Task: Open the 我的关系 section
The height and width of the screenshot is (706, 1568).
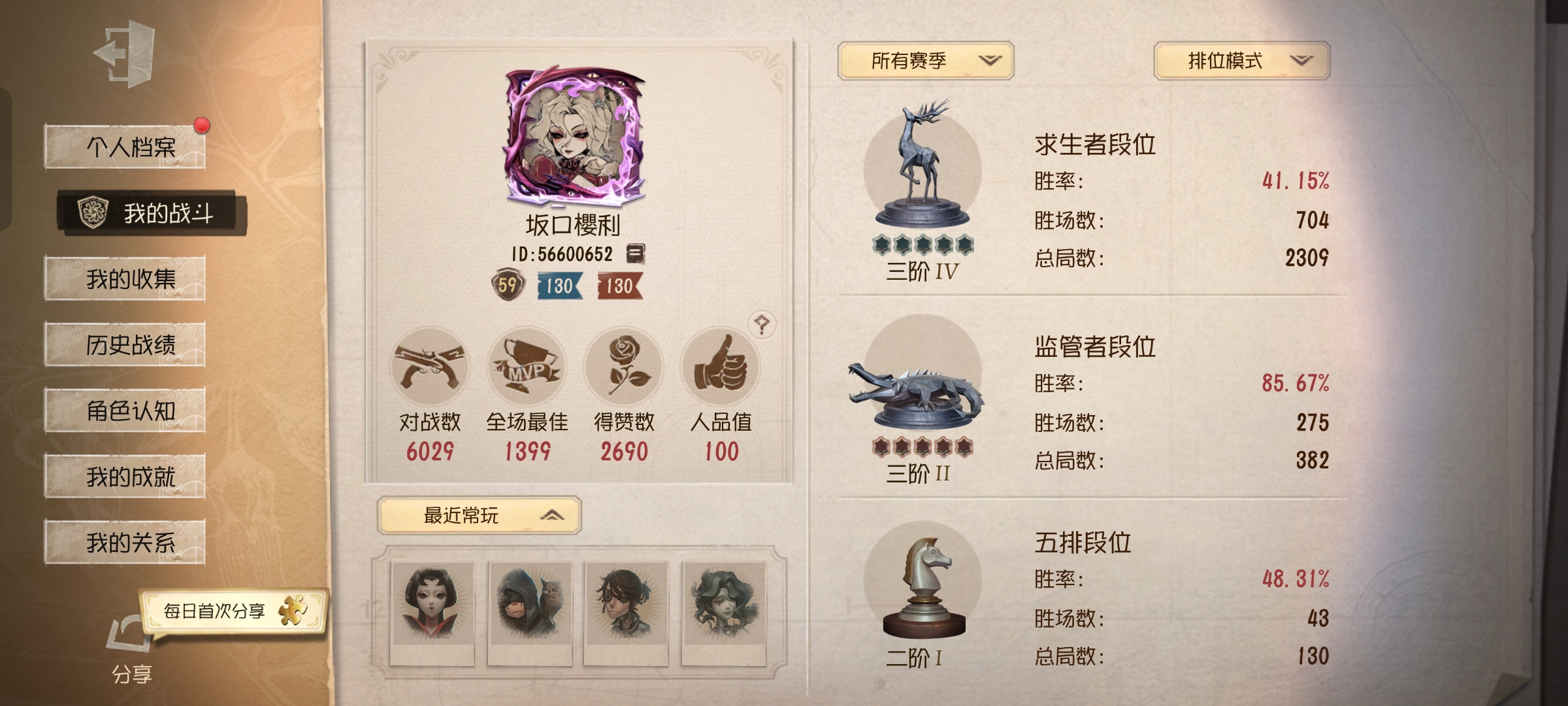Action: [x=125, y=542]
